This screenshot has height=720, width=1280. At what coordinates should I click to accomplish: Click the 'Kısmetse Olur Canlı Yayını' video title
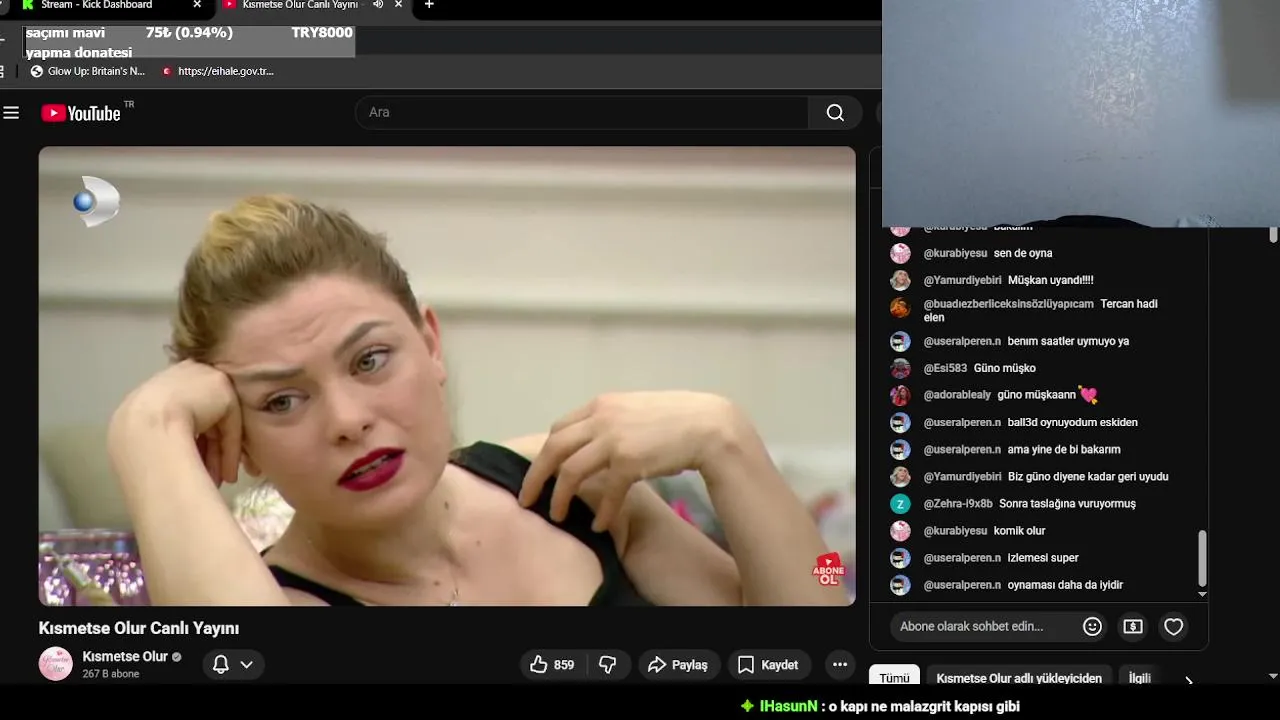pos(139,628)
